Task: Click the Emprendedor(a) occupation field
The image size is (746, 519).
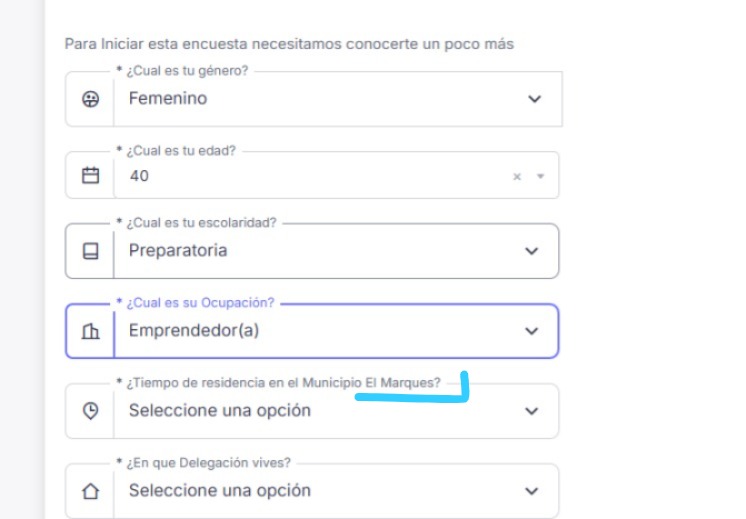Action: point(300,331)
